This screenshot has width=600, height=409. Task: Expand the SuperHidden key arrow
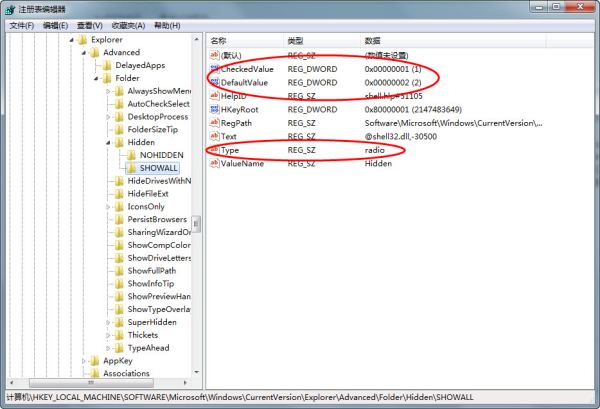click(108, 323)
